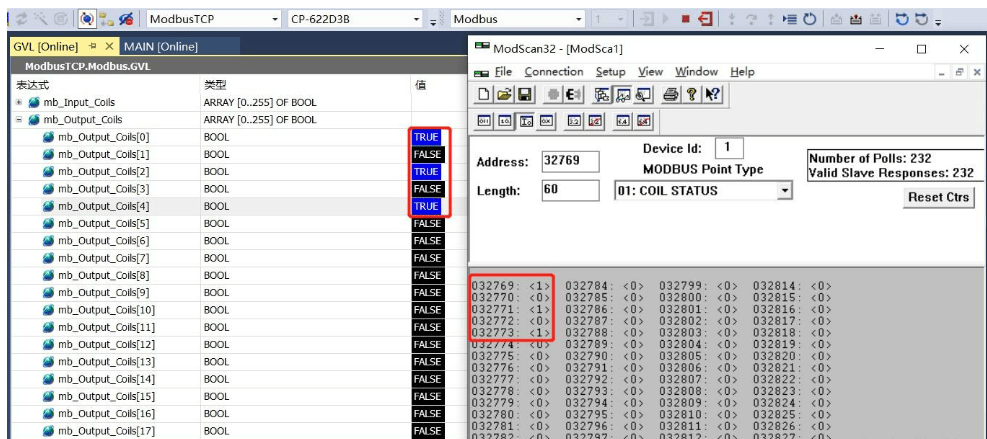Click the red Stop square in TwinCAT toolbar
Viewport: 987px width, 439px height.
(685, 19)
